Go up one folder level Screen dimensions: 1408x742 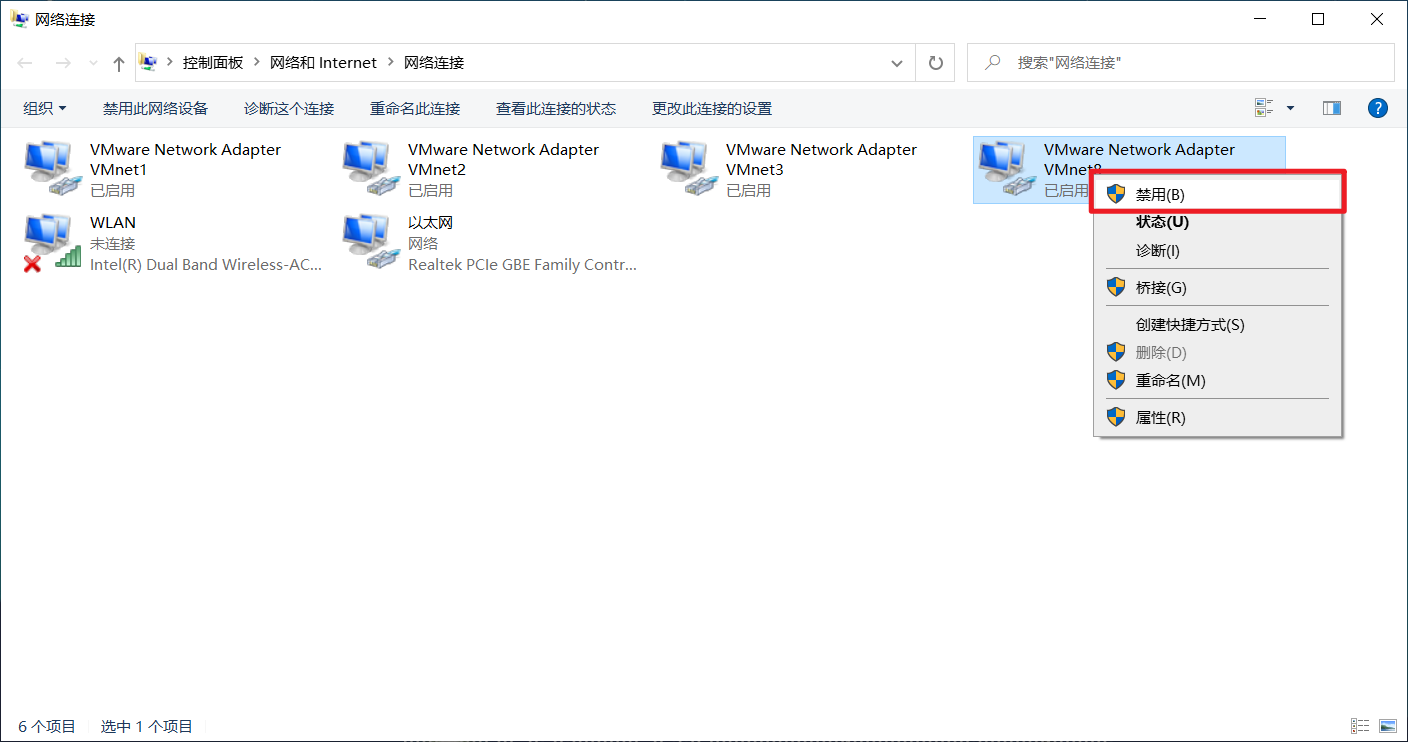coord(119,63)
